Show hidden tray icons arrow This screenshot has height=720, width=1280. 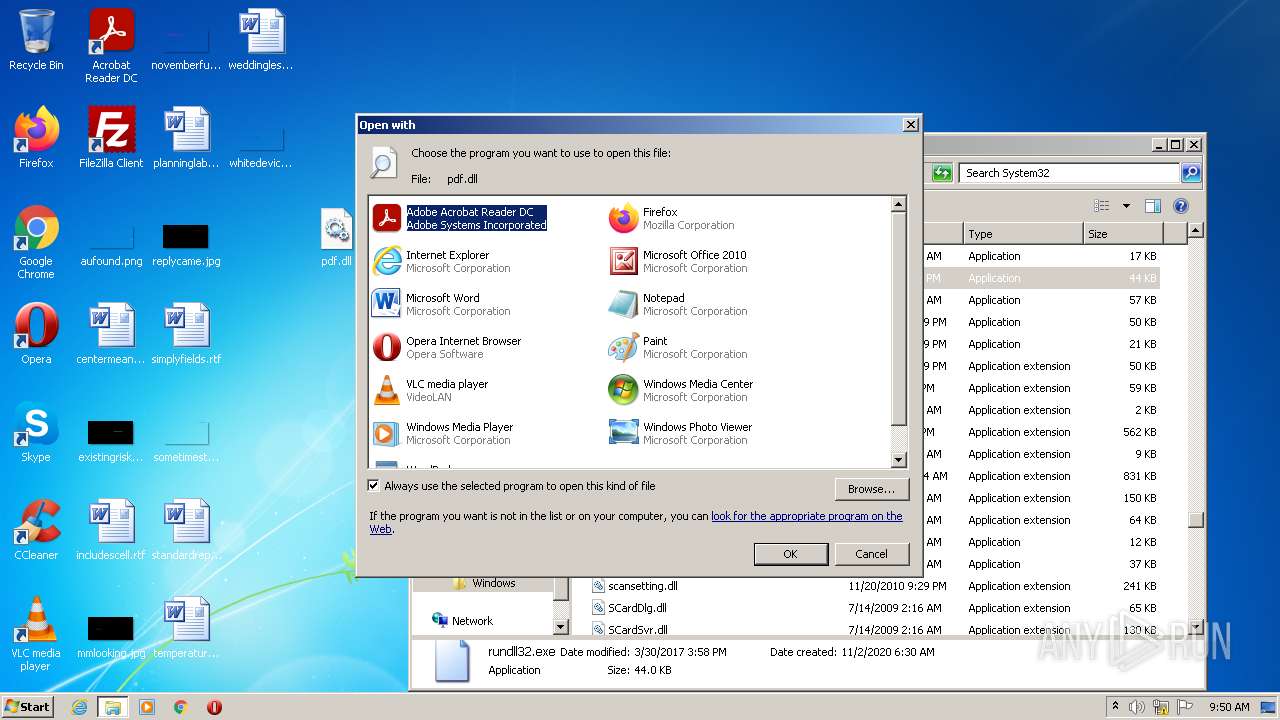pyautogui.click(x=1115, y=707)
